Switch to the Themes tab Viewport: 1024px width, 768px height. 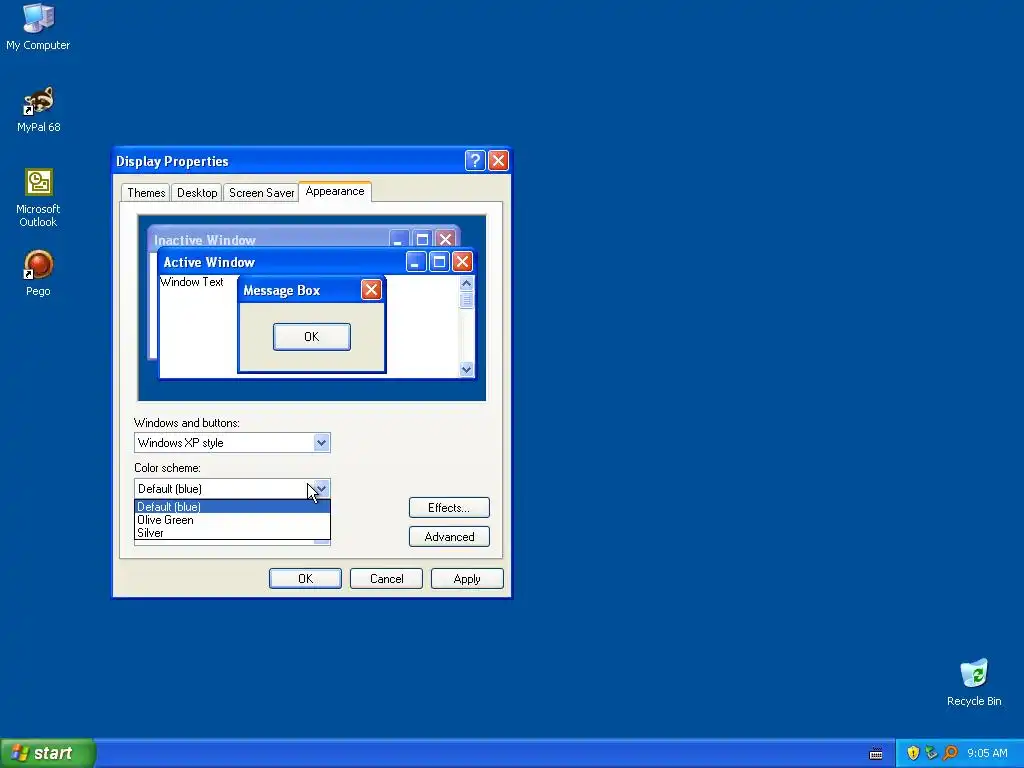[x=146, y=193]
